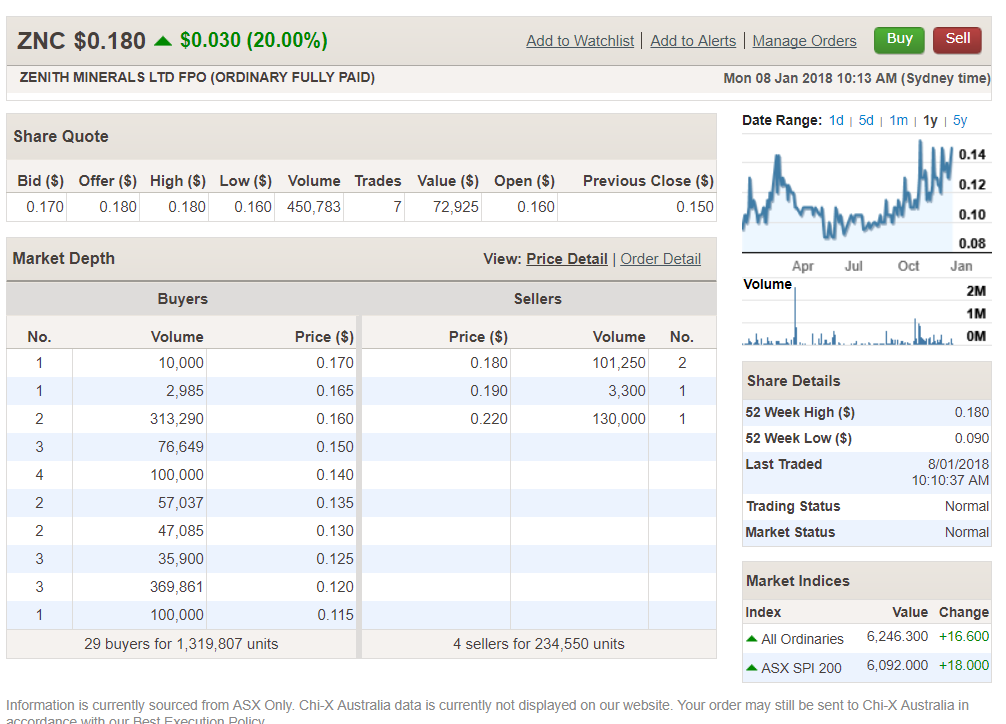1006x724 pixels.
Task: Select the 5d date range
Action: point(866,121)
